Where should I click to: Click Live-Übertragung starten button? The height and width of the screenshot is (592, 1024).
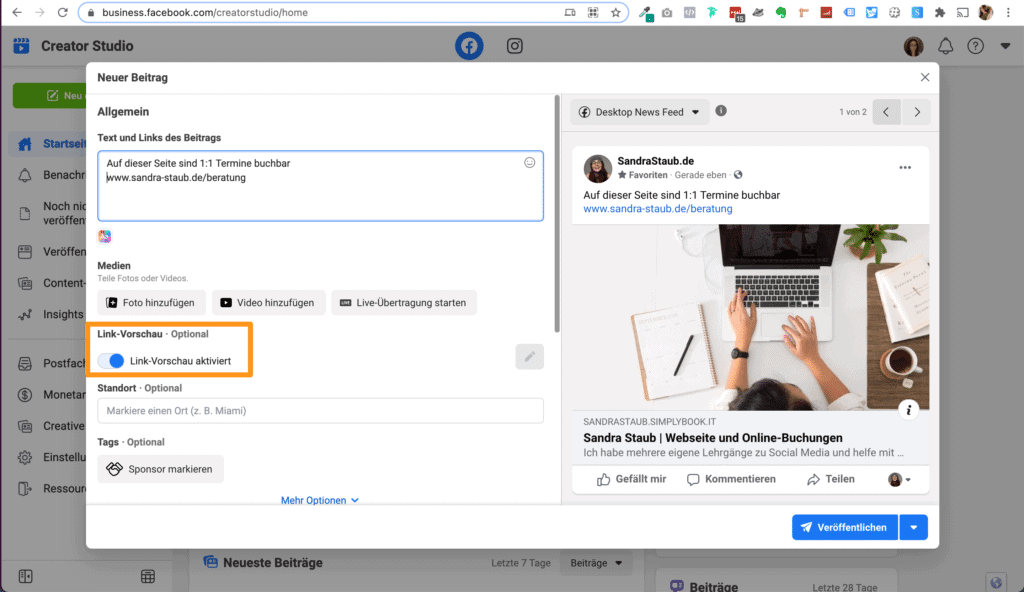404,303
